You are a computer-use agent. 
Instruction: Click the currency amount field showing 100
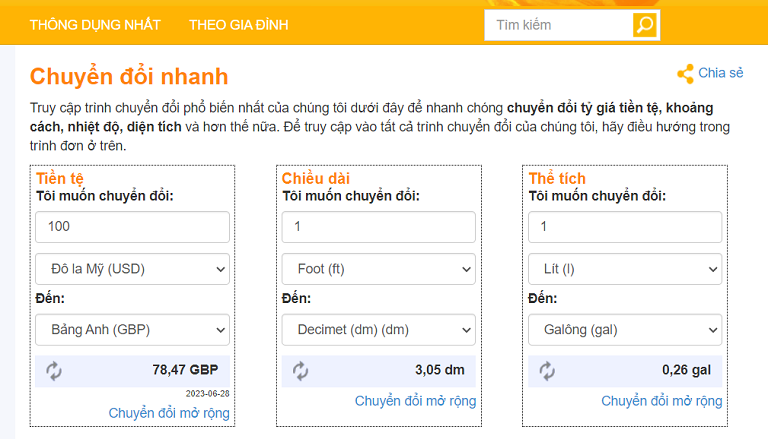(x=132, y=227)
